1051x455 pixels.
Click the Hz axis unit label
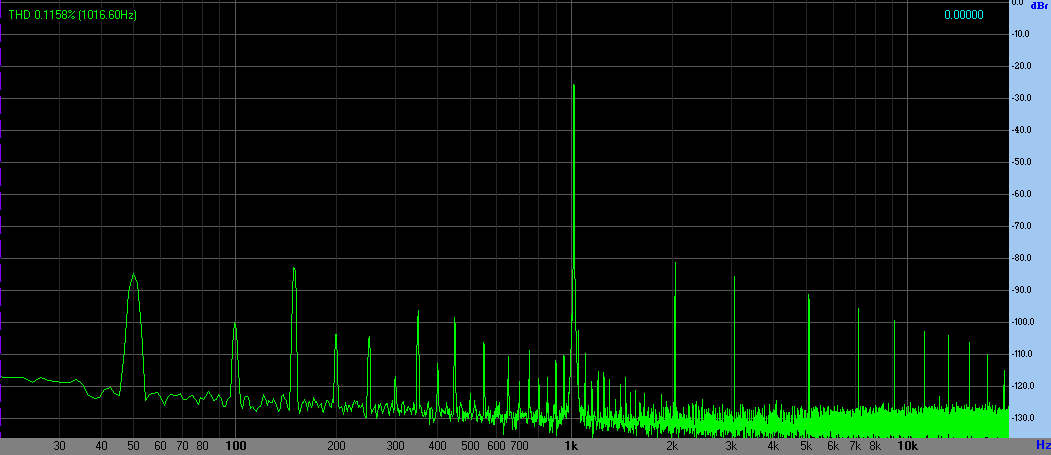[x=1043, y=444]
